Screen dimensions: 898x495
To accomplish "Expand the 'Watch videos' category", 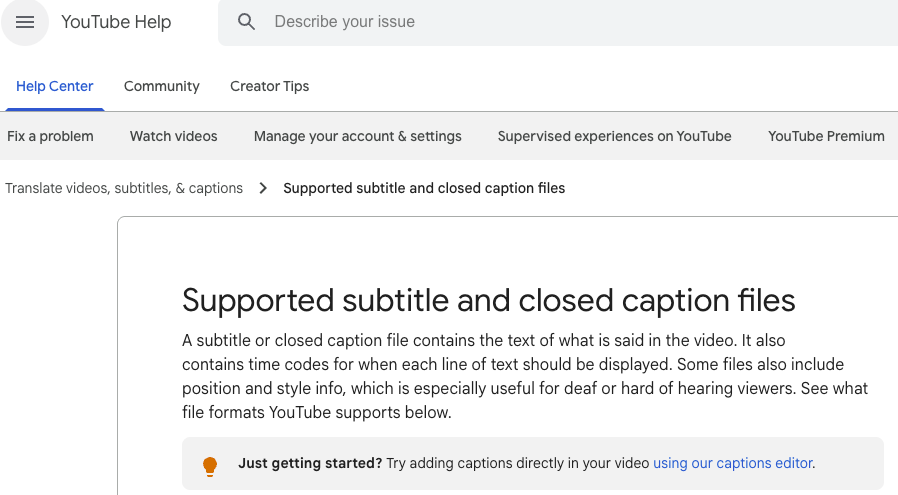I will [173, 136].
